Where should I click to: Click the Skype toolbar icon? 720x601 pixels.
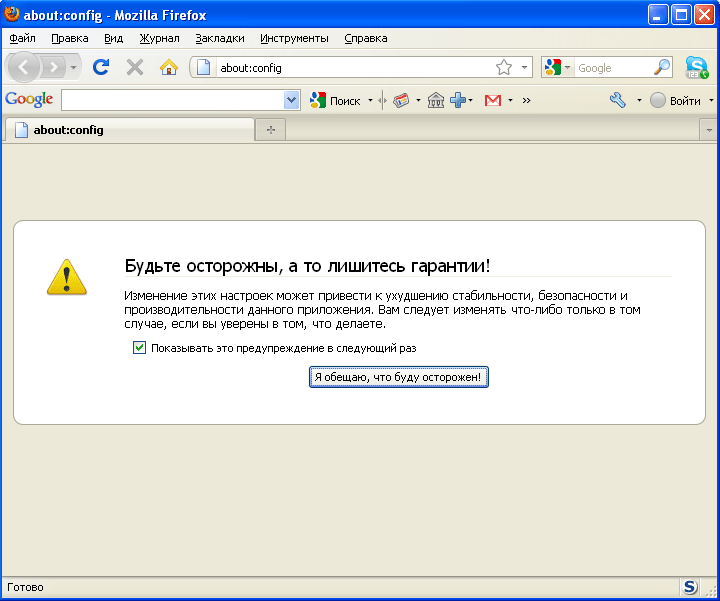[x=696, y=68]
